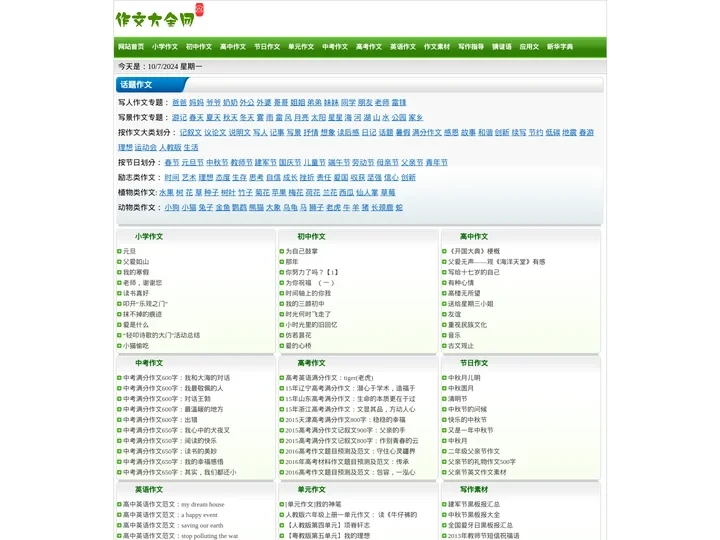Open 中考作文 from the top menu
Screen dimensions: 720x540
click(x=335, y=47)
